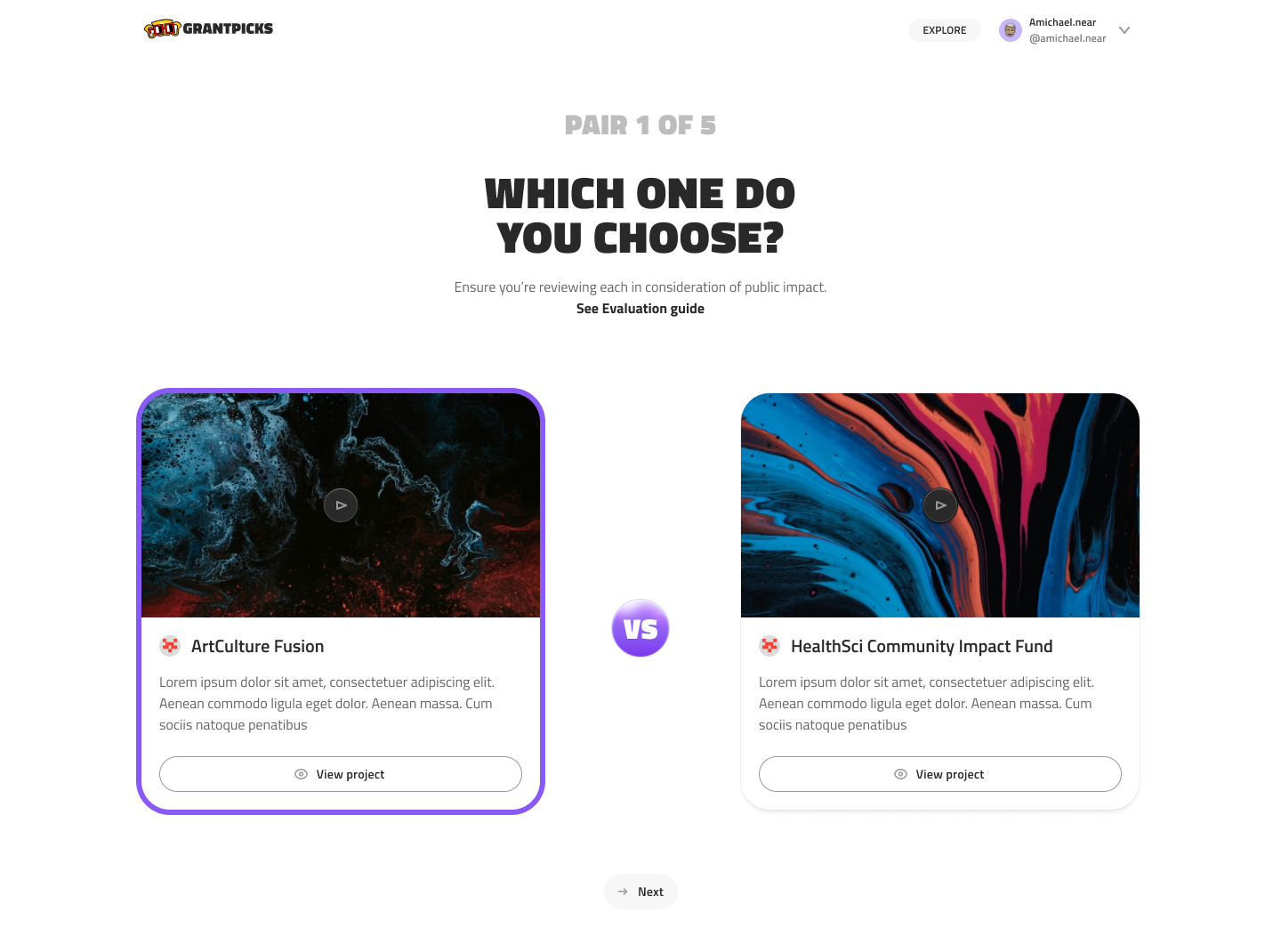1281x952 pixels.
Task: Play the HealthSci Community Impact Fund video
Action: click(940, 505)
